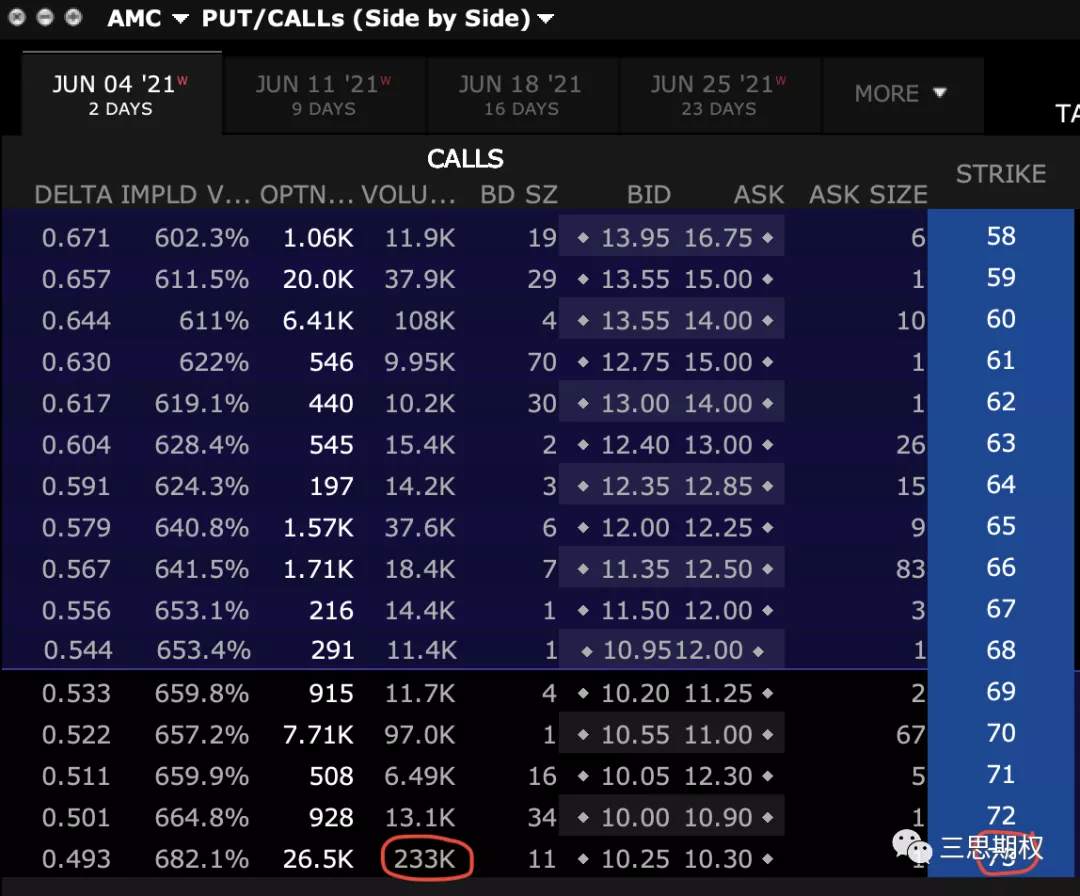Screen dimensions: 1080x896
Task: Select strike 58 cell
Action: pos(1001,236)
